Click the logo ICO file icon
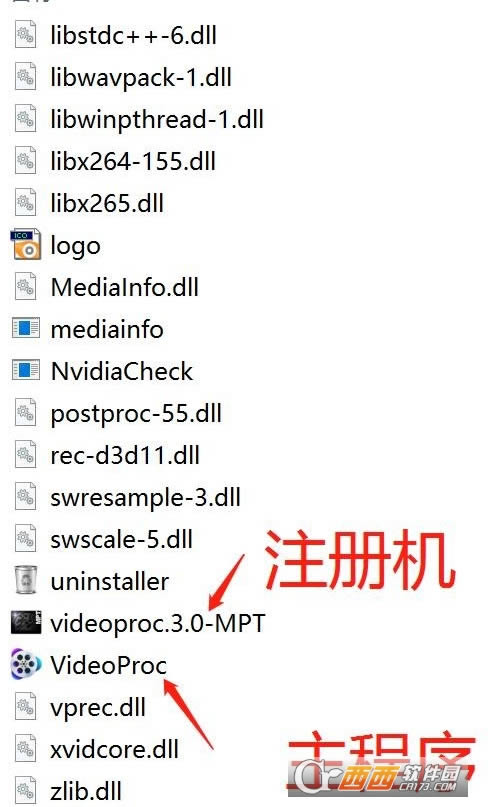 click(x=26, y=244)
